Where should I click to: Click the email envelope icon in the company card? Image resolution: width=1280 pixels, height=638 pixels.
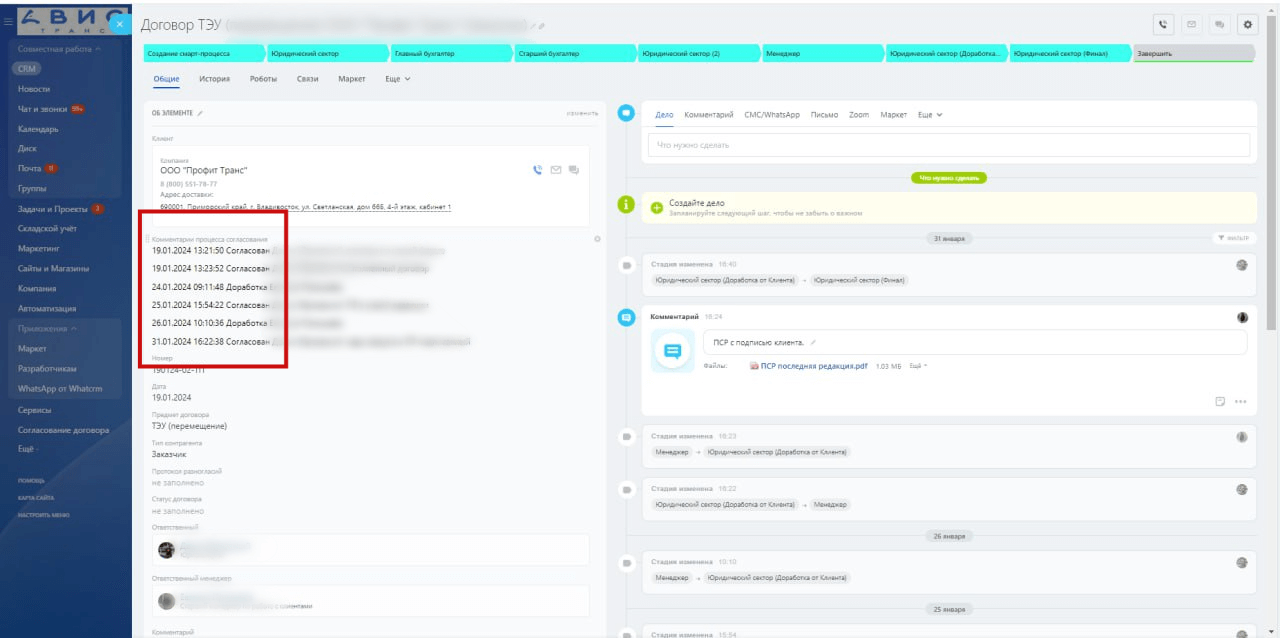(556, 170)
